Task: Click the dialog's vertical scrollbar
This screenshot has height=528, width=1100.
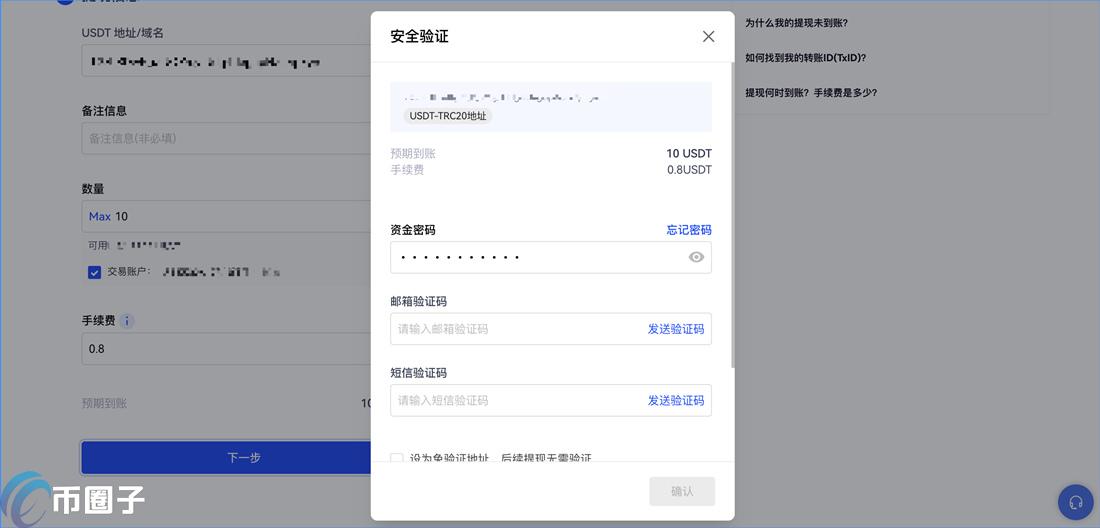Action: tap(732, 214)
